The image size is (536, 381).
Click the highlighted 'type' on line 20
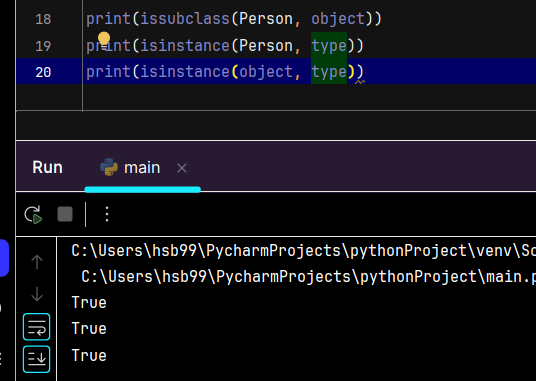click(329, 72)
